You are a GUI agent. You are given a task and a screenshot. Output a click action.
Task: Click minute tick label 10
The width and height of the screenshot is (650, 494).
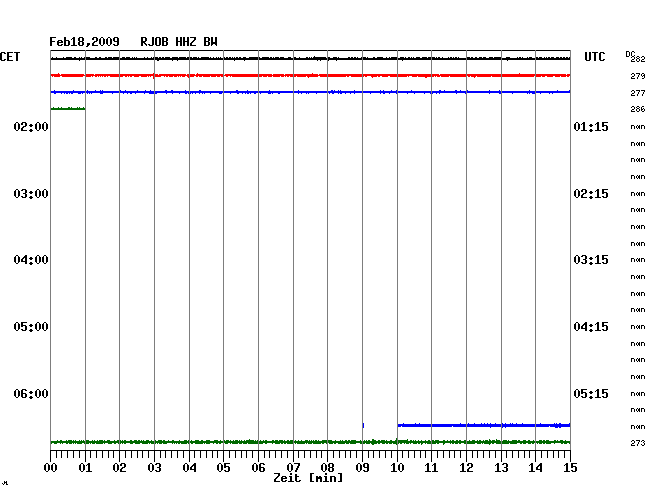coord(397,468)
